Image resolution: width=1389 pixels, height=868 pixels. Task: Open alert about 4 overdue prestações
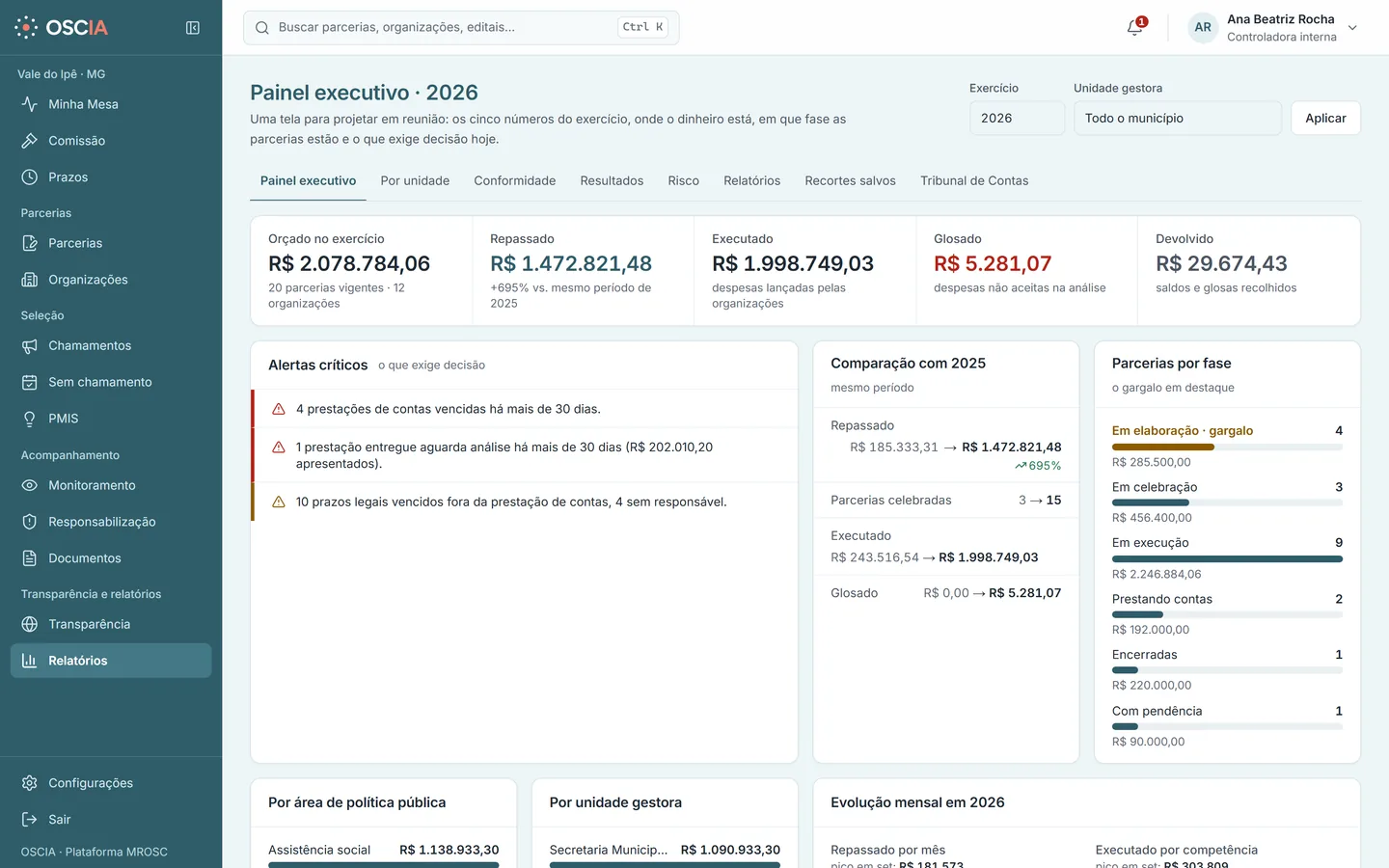[x=524, y=409]
